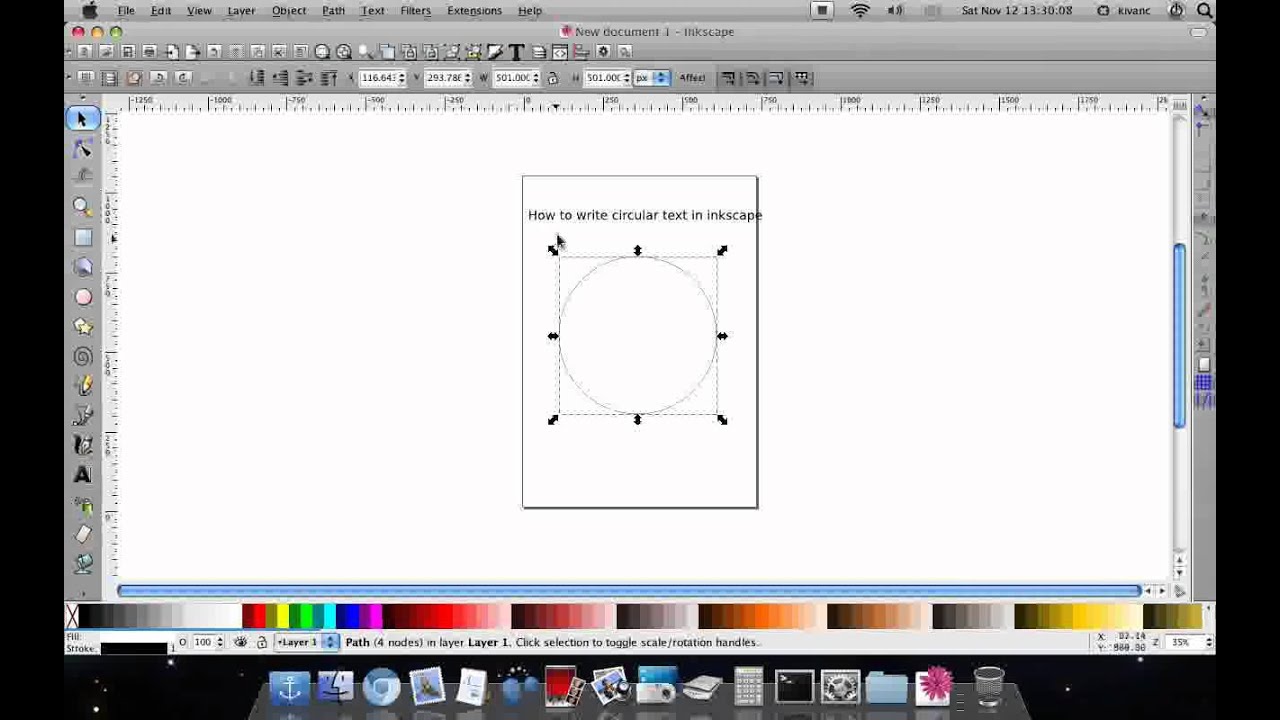
Task: Raise selection to top icon
Action: pos(330,78)
